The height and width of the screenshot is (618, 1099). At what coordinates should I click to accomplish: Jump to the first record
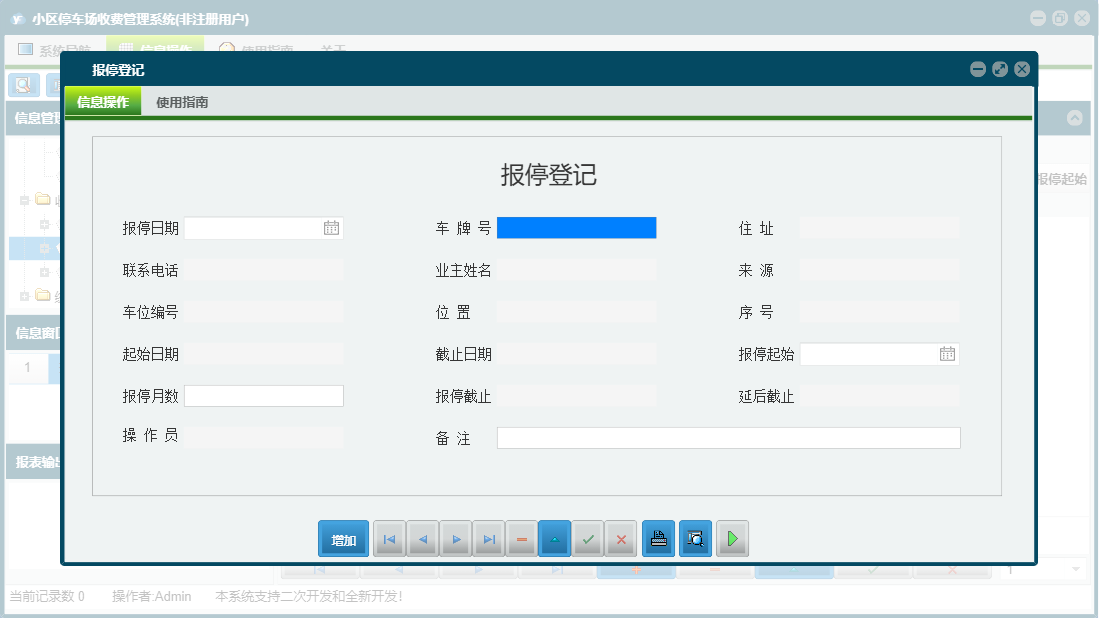[x=389, y=538]
